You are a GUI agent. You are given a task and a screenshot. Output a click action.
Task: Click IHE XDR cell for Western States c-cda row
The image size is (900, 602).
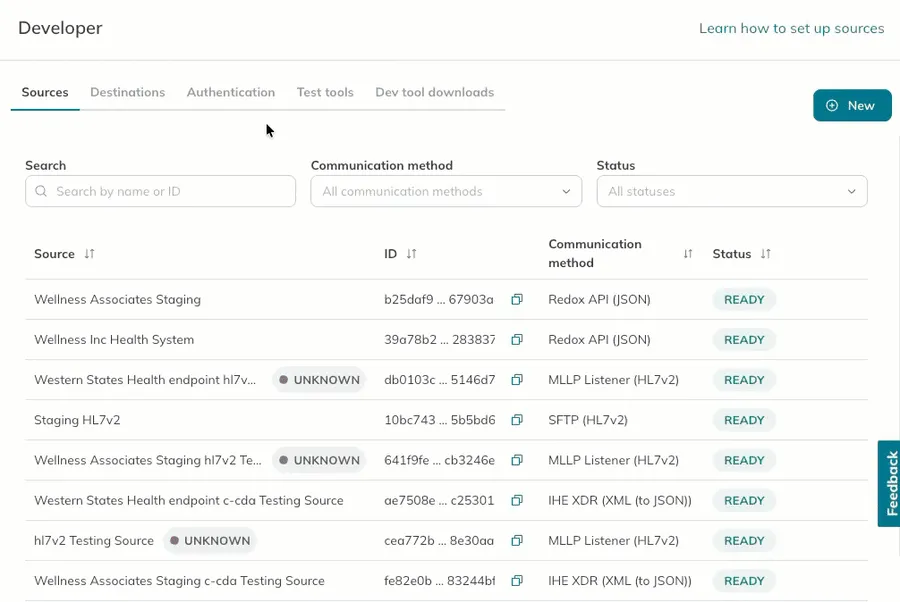[620, 500]
